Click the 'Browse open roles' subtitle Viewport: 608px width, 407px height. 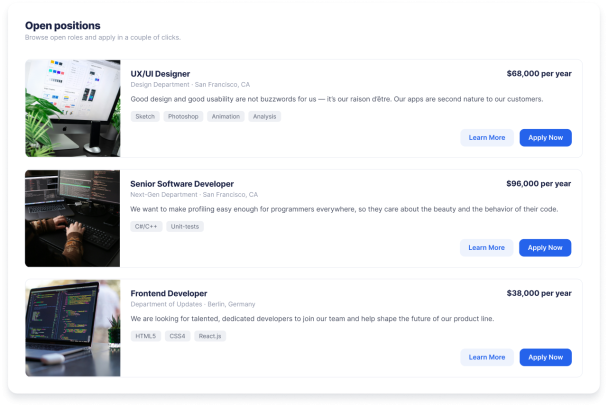(x=103, y=38)
